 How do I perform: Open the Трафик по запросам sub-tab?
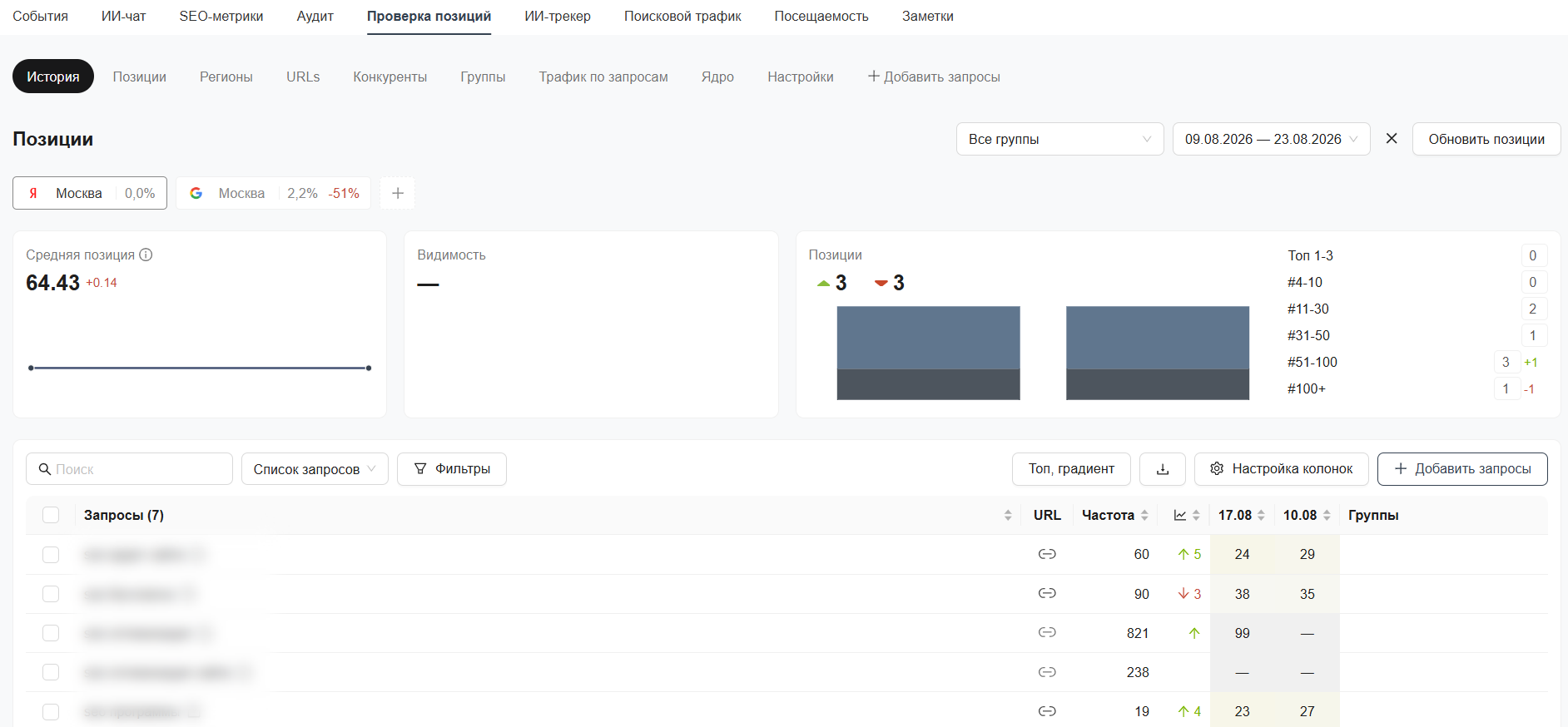coord(603,77)
